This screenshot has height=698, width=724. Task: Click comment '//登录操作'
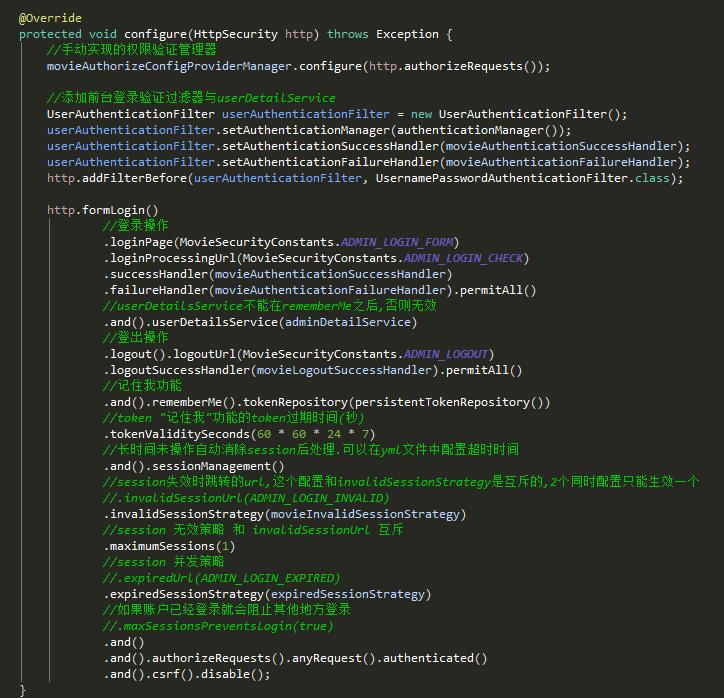point(135,226)
